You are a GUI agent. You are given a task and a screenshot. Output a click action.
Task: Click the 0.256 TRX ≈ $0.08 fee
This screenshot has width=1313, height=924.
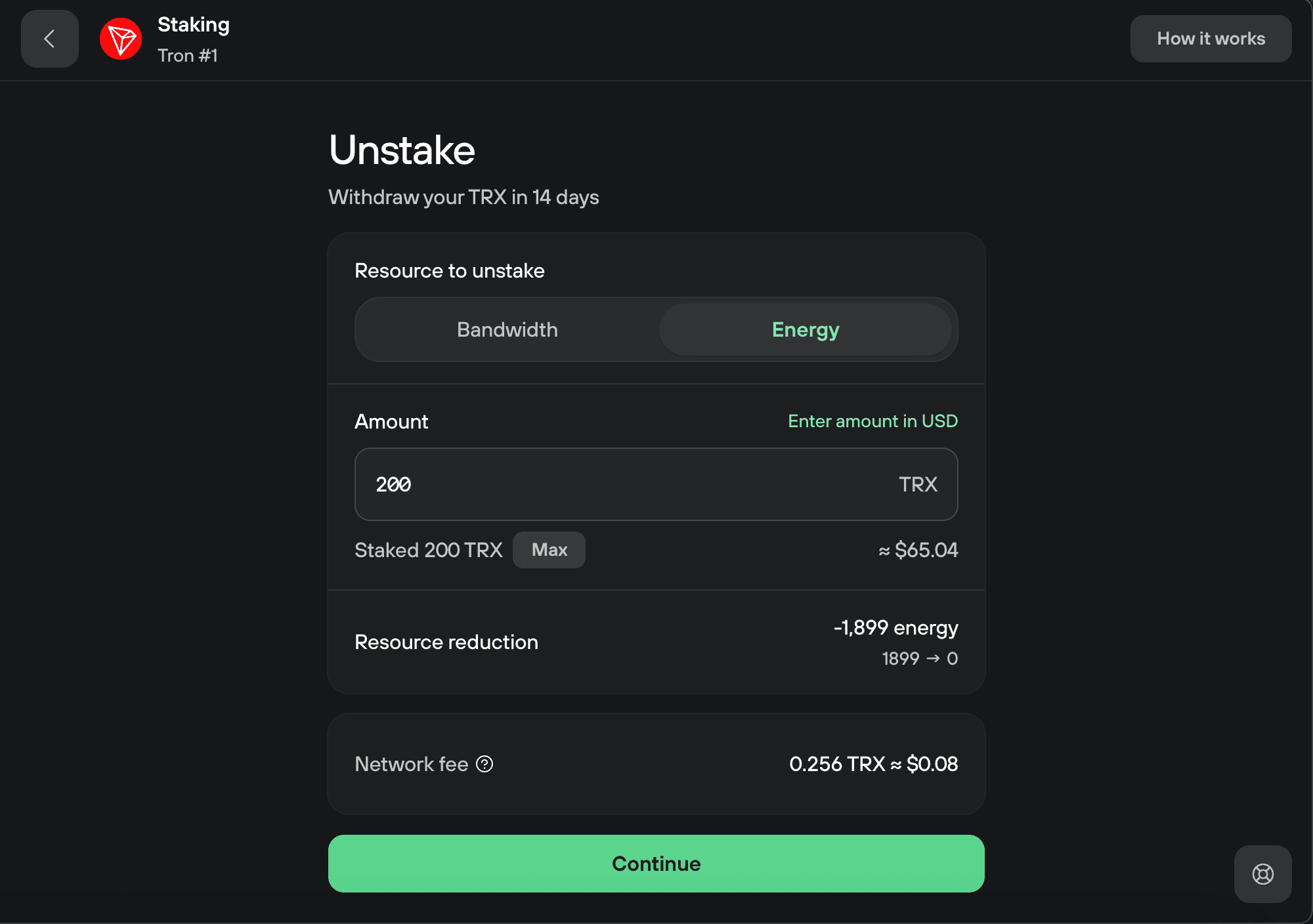[x=873, y=764]
